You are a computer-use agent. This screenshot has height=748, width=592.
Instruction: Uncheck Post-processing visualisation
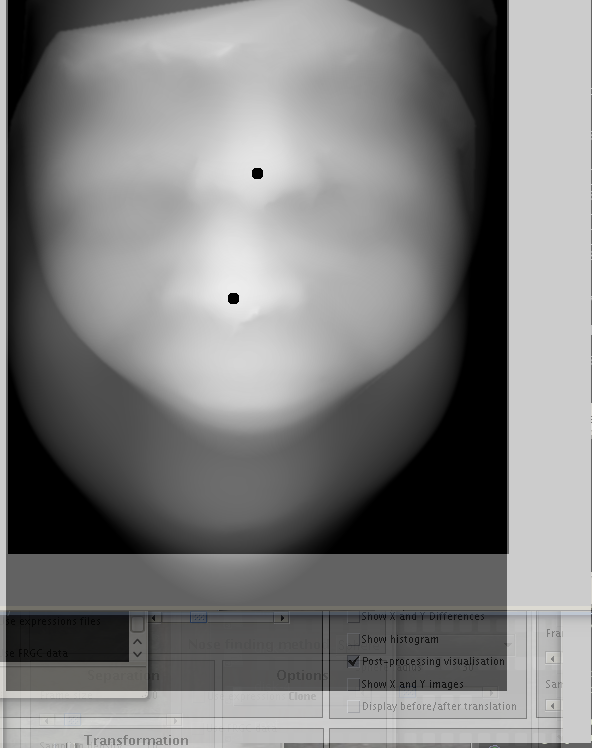353,661
